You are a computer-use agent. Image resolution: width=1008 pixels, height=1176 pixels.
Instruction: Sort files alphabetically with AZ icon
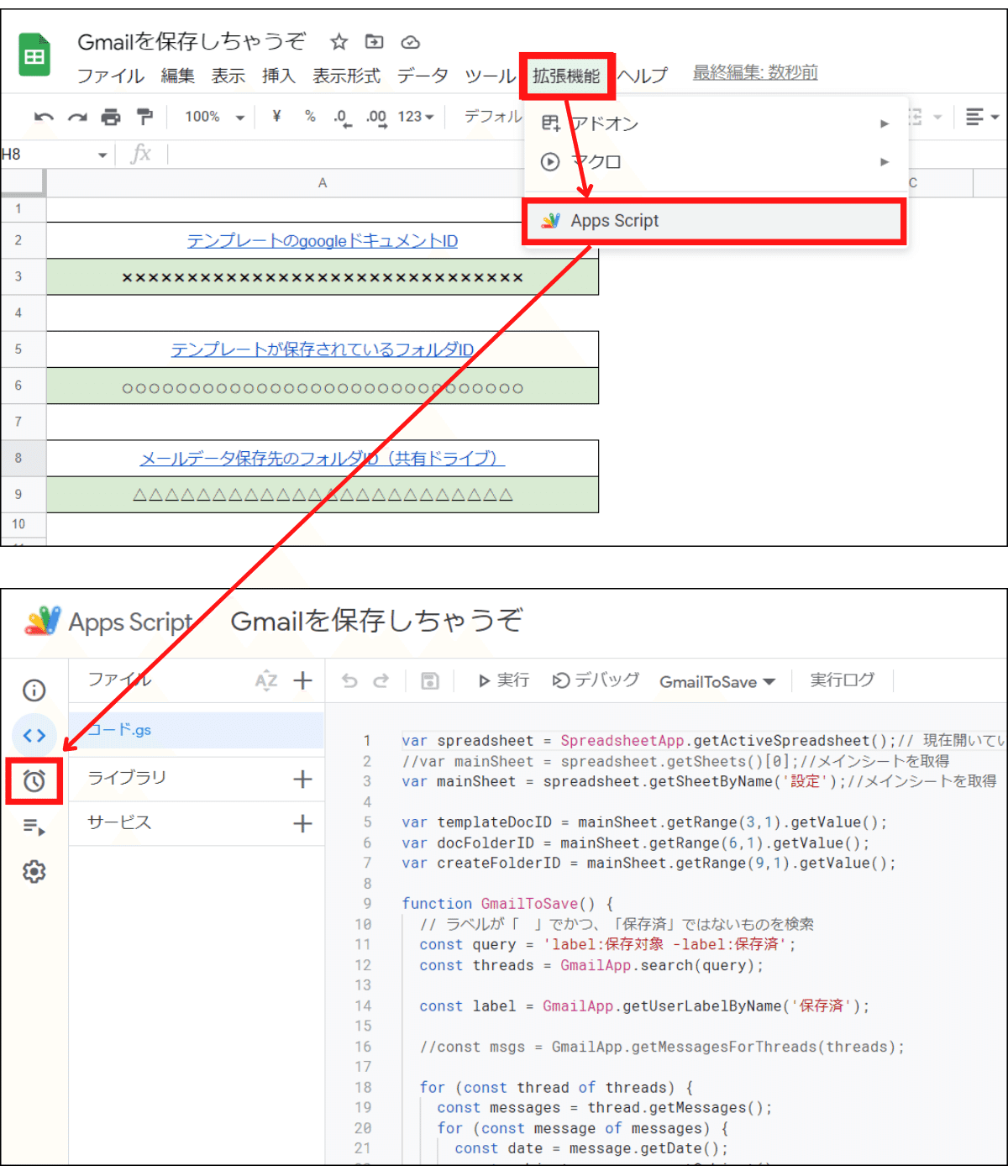pos(266,680)
